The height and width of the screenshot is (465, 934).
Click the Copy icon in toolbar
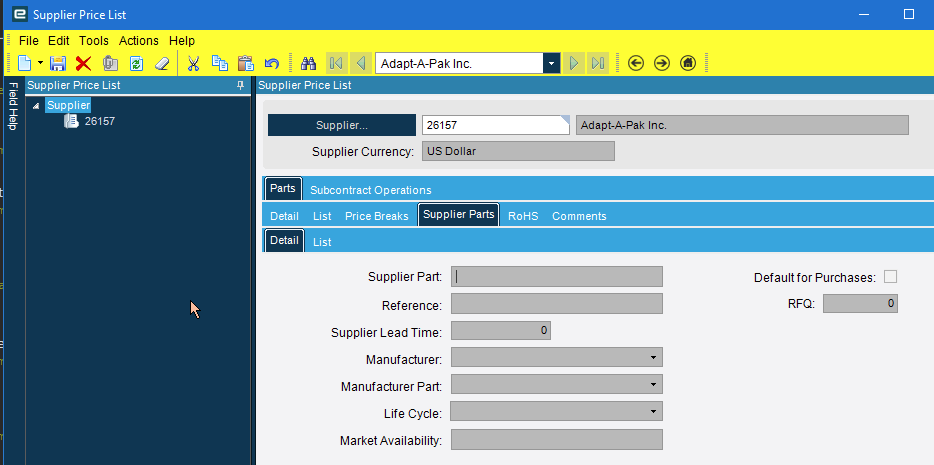click(220, 63)
